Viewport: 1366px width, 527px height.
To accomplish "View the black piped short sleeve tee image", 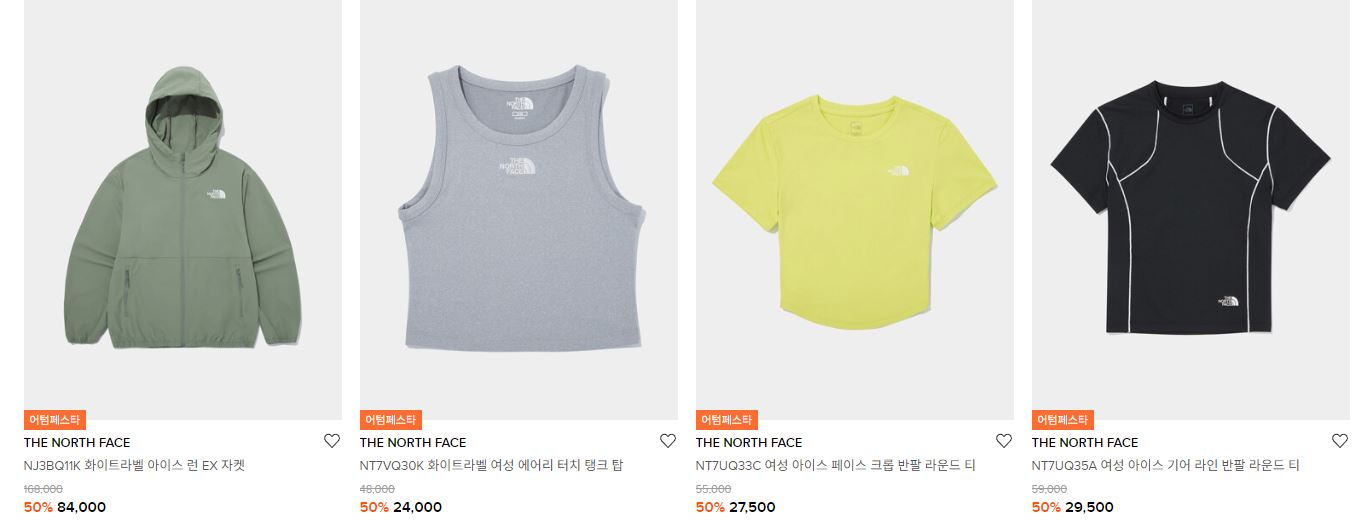I will [1191, 210].
